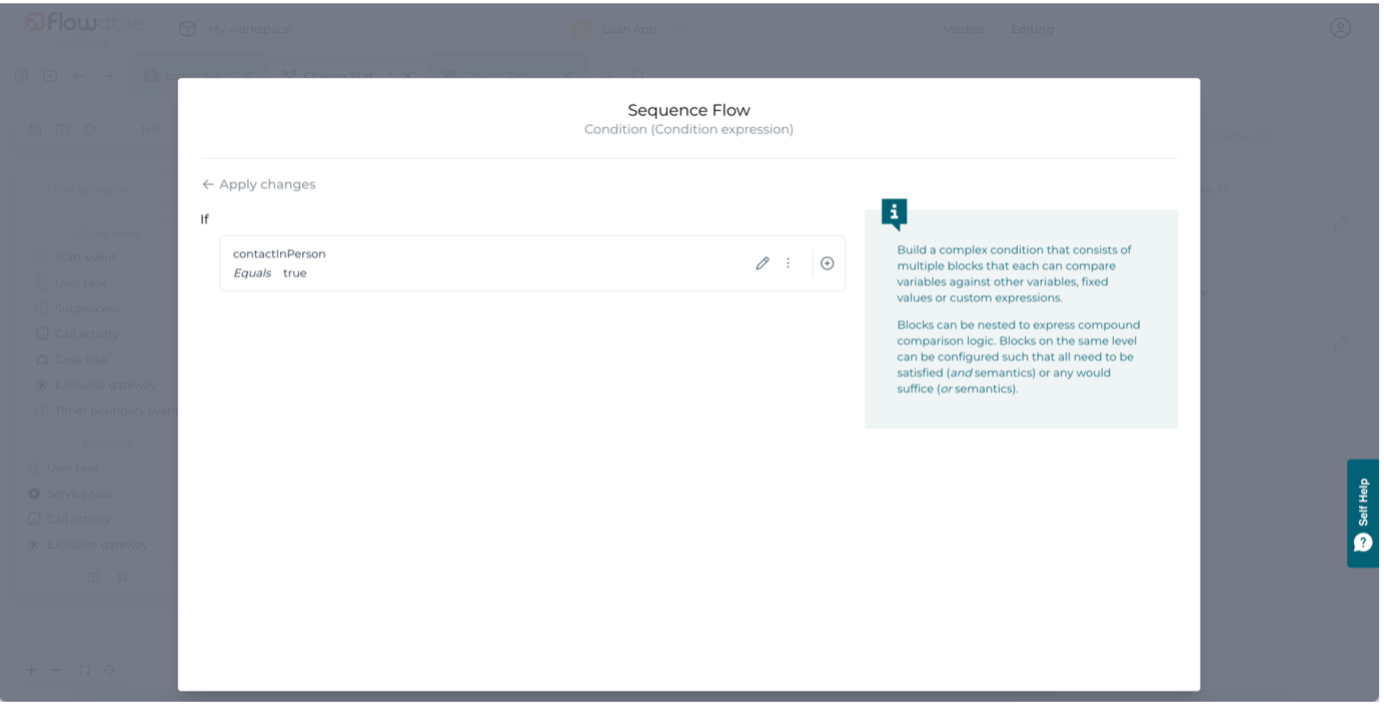The width and height of the screenshot is (1384, 705).
Task: Click Apply changes back arrow link
Action: click(259, 184)
